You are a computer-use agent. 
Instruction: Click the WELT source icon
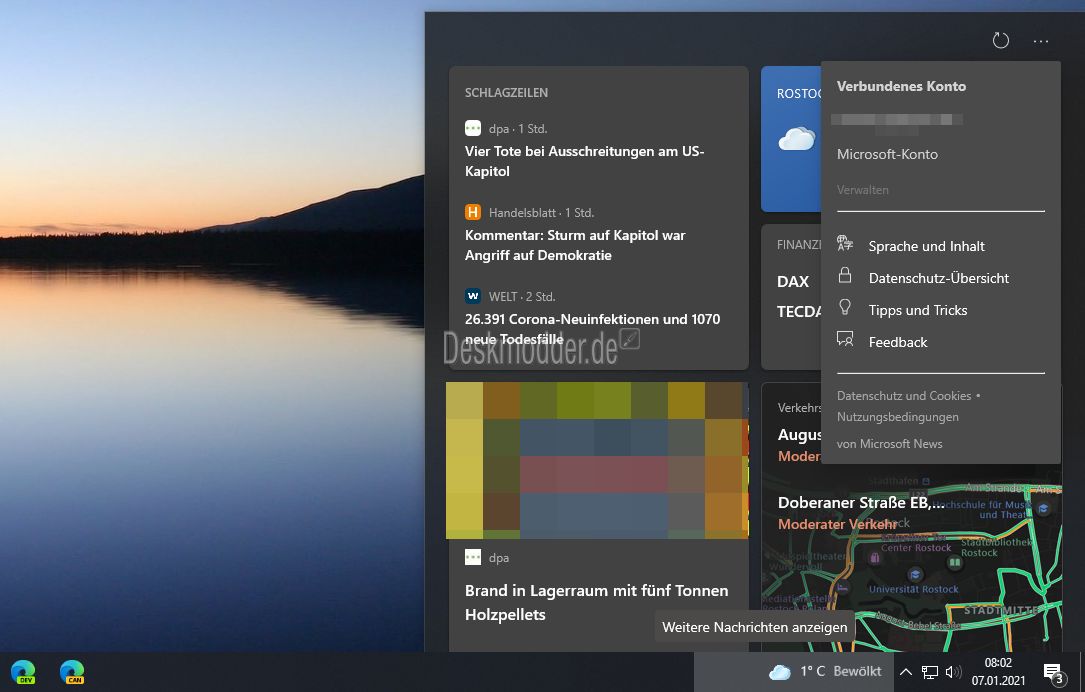[473, 295]
